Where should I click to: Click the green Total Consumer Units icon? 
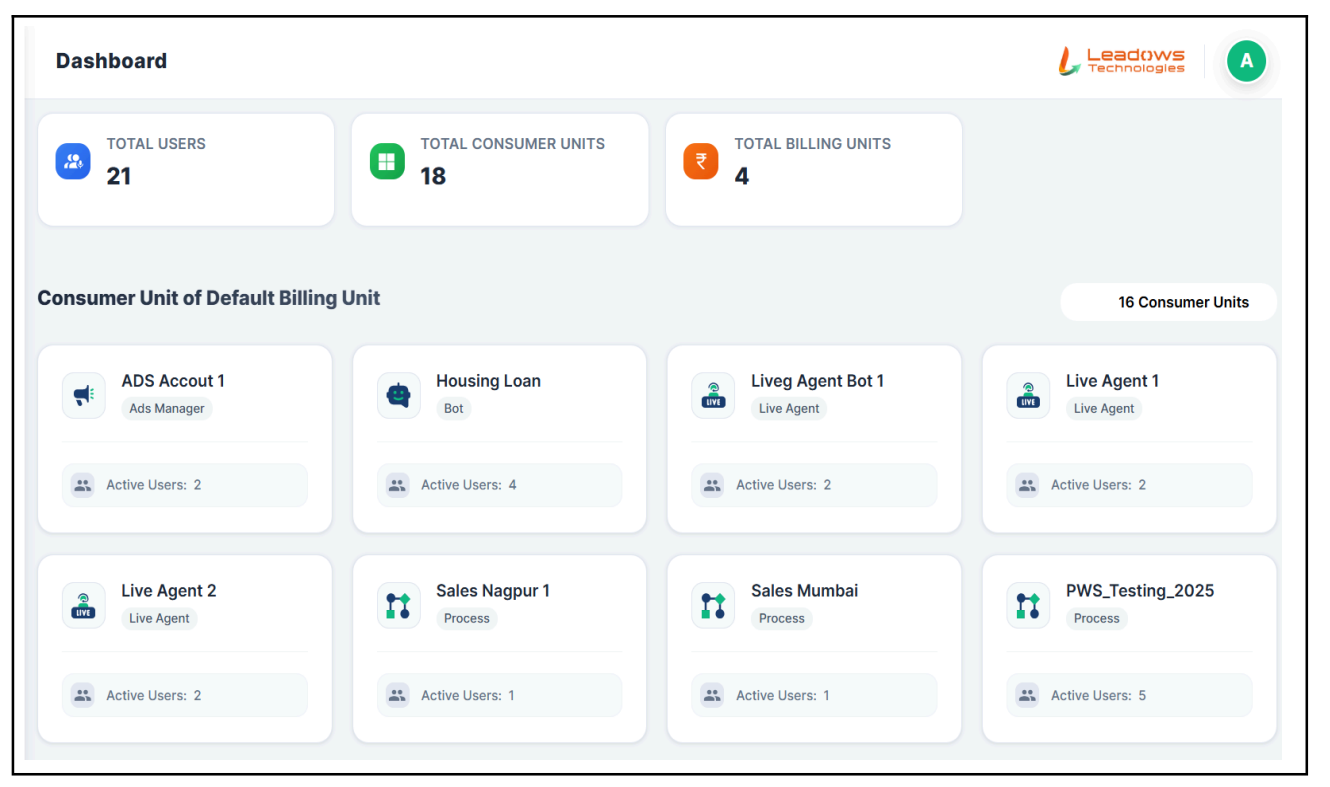point(387,161)
